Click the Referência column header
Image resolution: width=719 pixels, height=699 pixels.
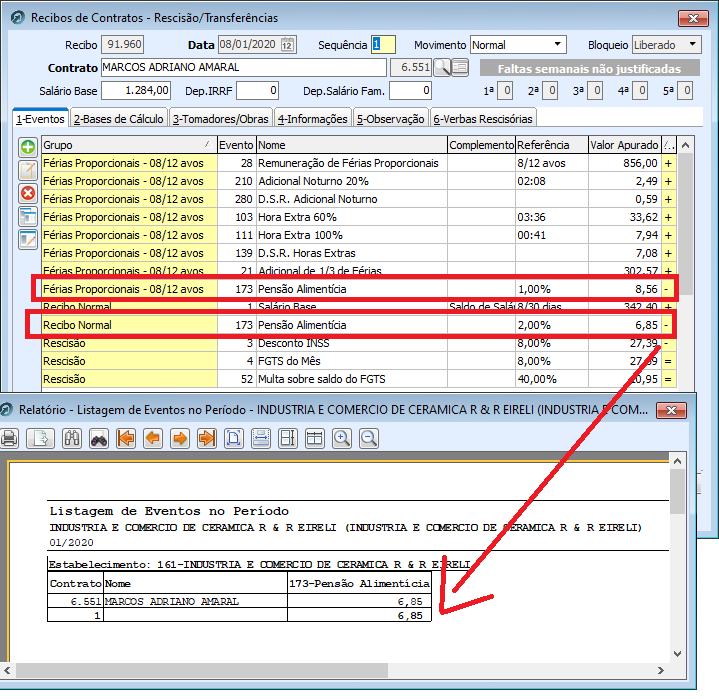(x=552, y=145)
